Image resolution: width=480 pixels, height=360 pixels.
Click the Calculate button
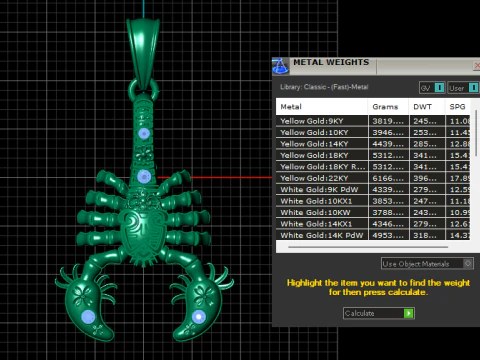pyautogui.click(x=379, y=313)
